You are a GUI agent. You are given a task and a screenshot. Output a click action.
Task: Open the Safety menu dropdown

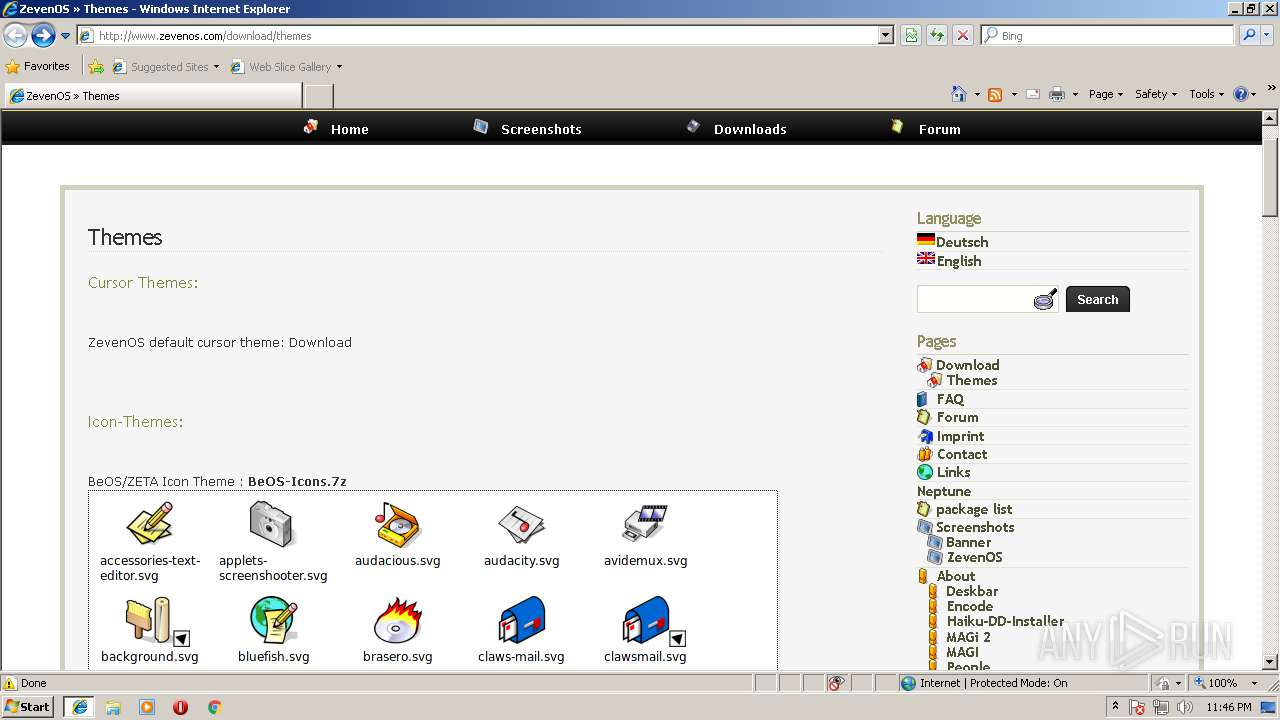tap(1156, 94)
